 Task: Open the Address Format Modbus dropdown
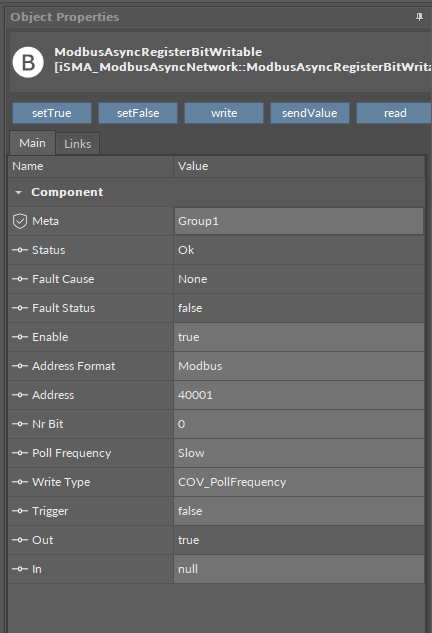click(299, 366)
